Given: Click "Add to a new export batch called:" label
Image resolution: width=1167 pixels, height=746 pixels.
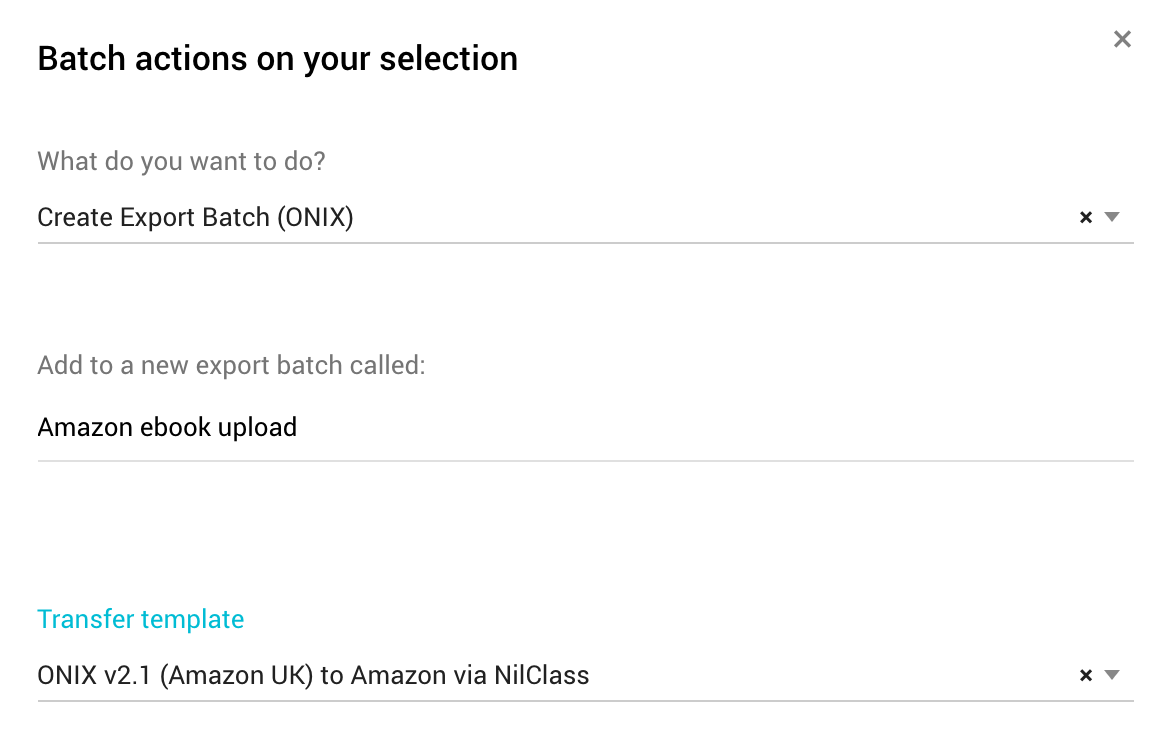Looking at the screenshot, I should [x=231, y=365].
